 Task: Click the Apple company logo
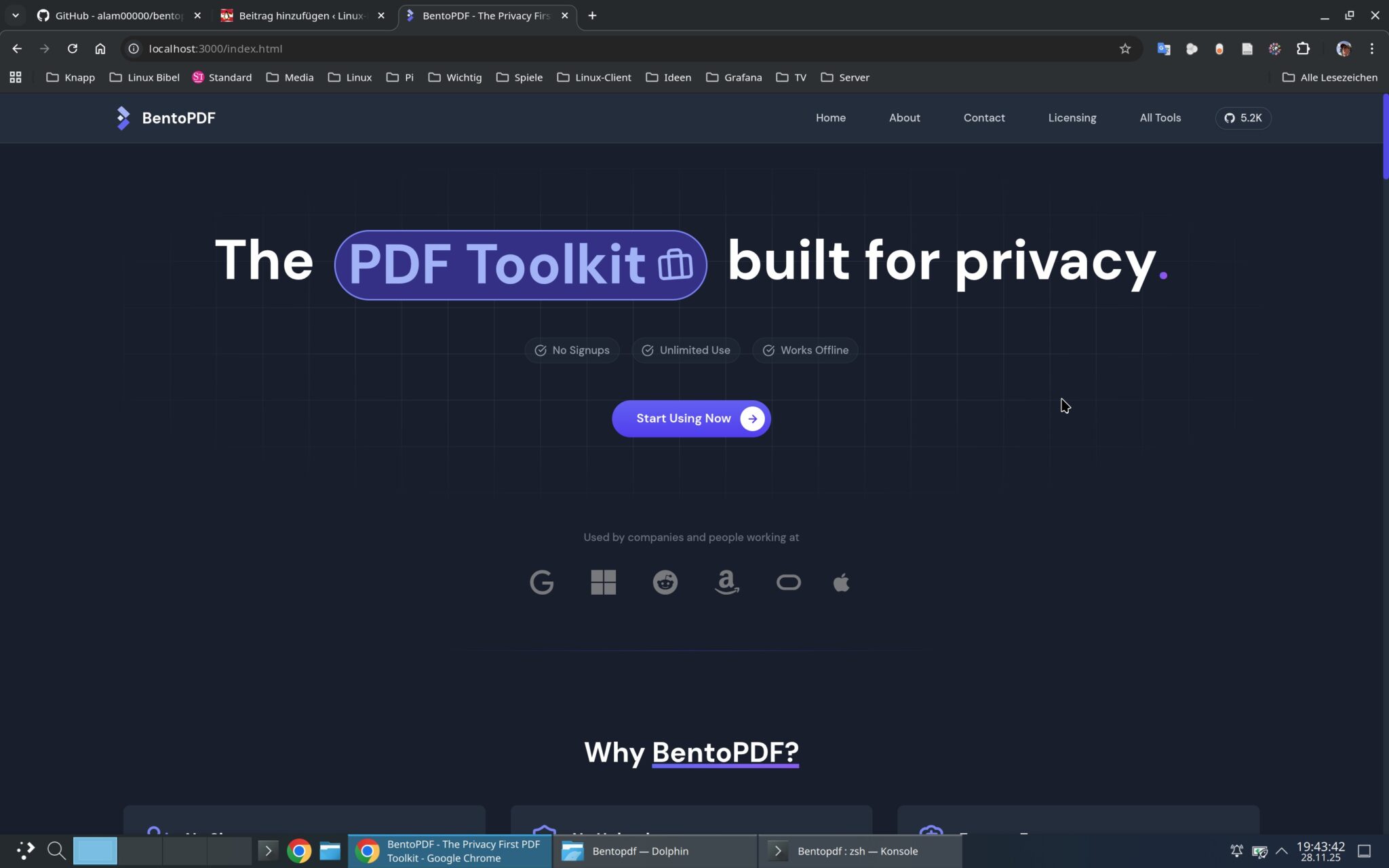(x=841, y=582)
